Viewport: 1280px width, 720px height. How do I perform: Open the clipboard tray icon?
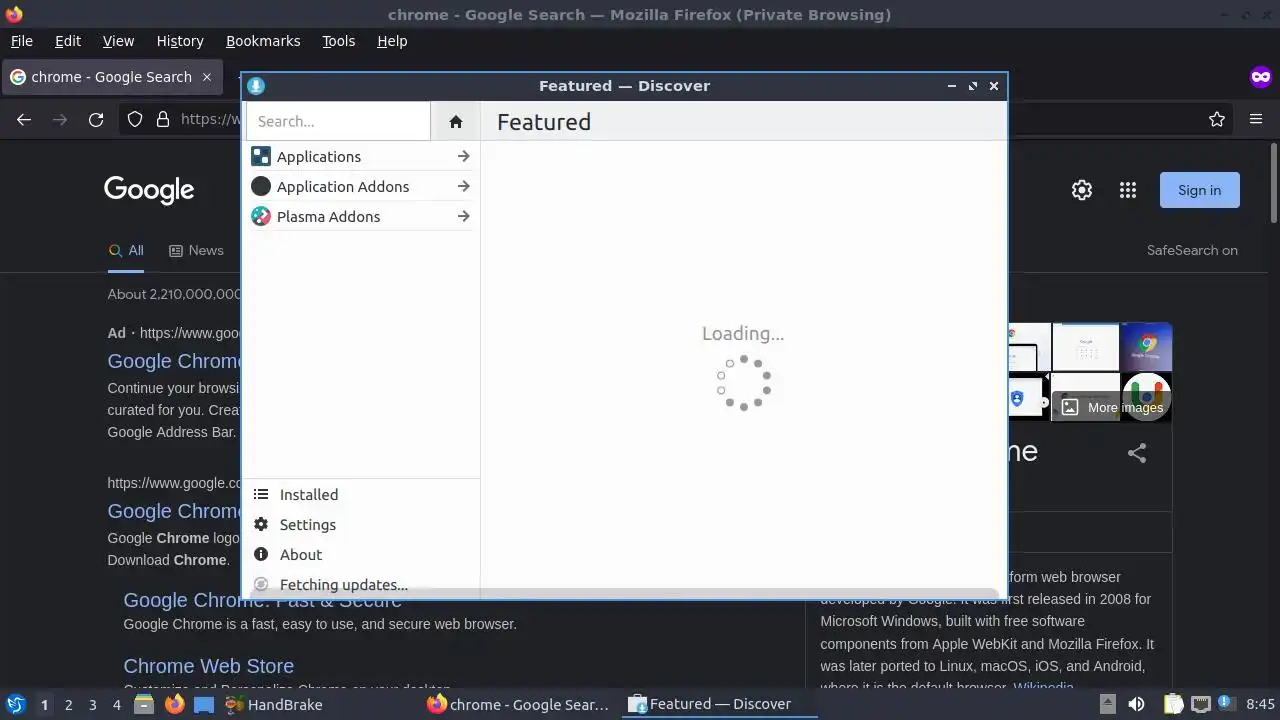tap(1173, 704)
